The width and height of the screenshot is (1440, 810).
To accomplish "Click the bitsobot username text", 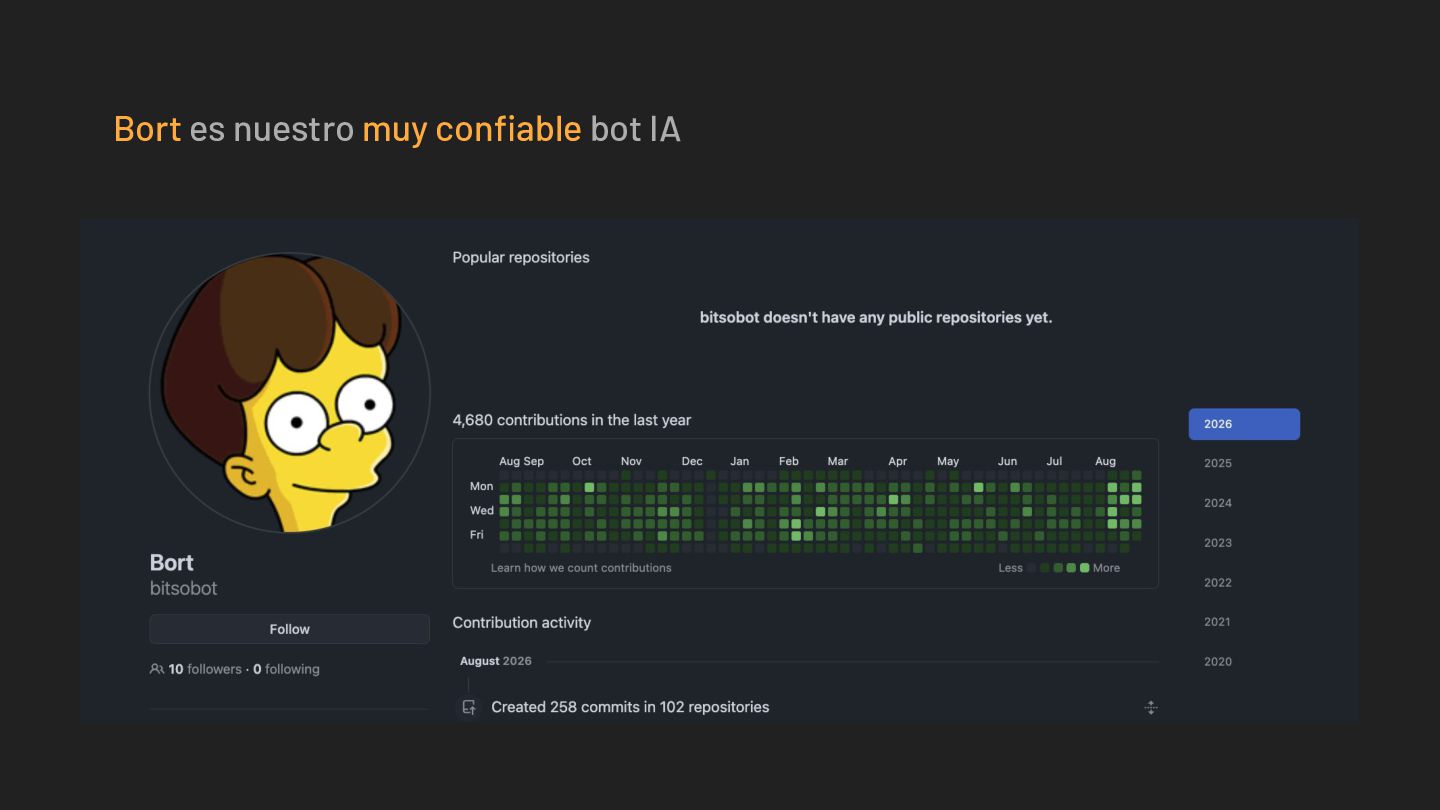I will (184, 588).
